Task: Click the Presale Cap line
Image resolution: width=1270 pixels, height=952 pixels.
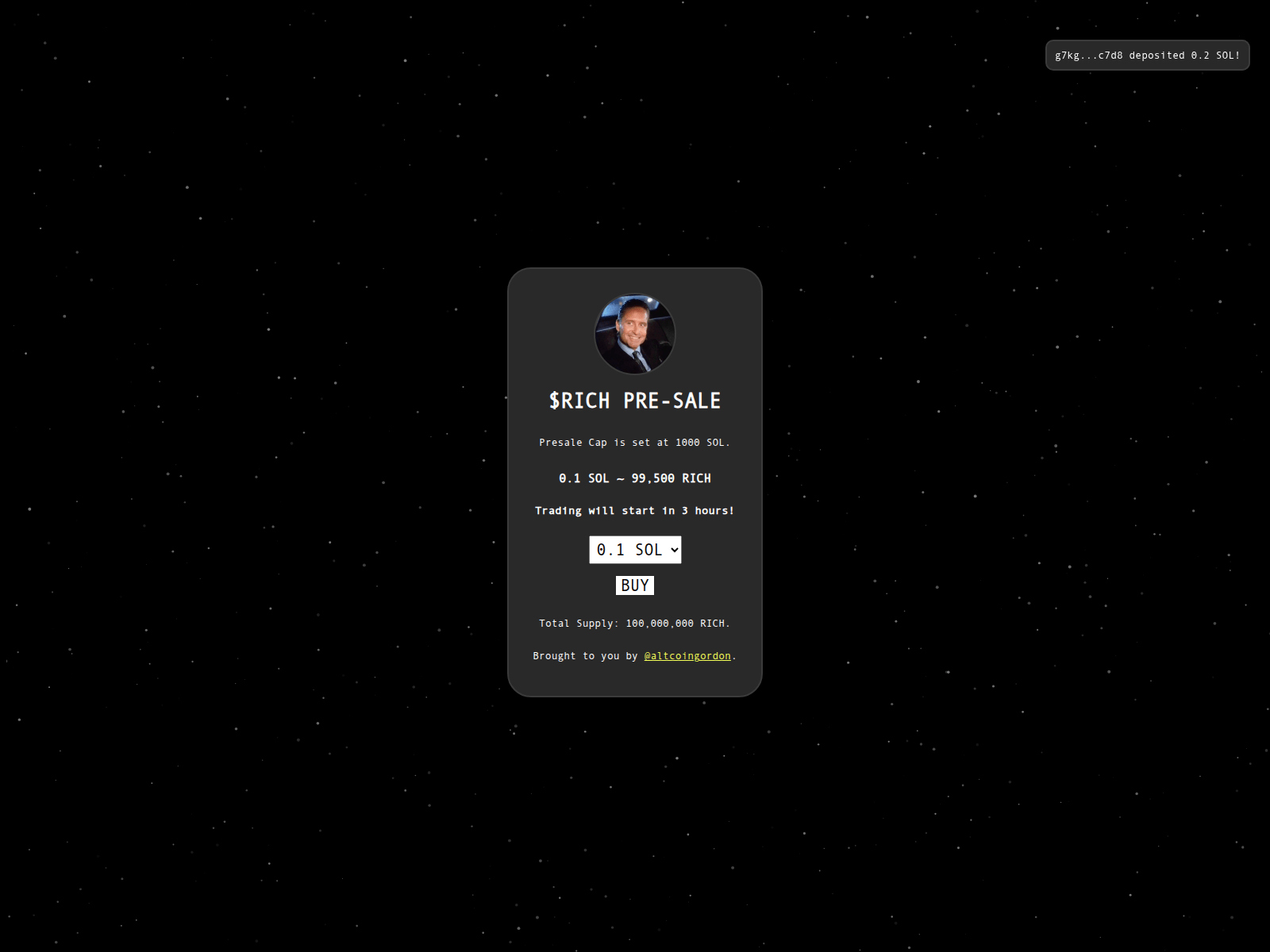Action: [635, 442]
